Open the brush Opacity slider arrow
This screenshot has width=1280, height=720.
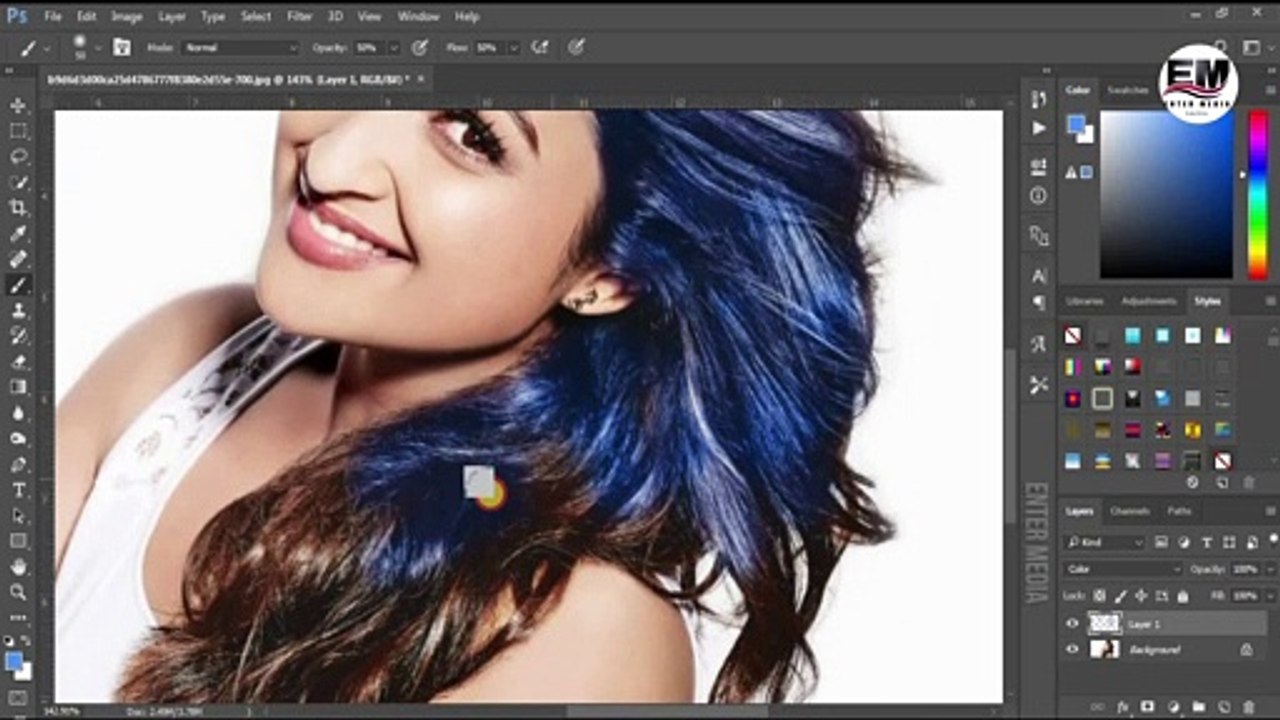tap(393, 47)
